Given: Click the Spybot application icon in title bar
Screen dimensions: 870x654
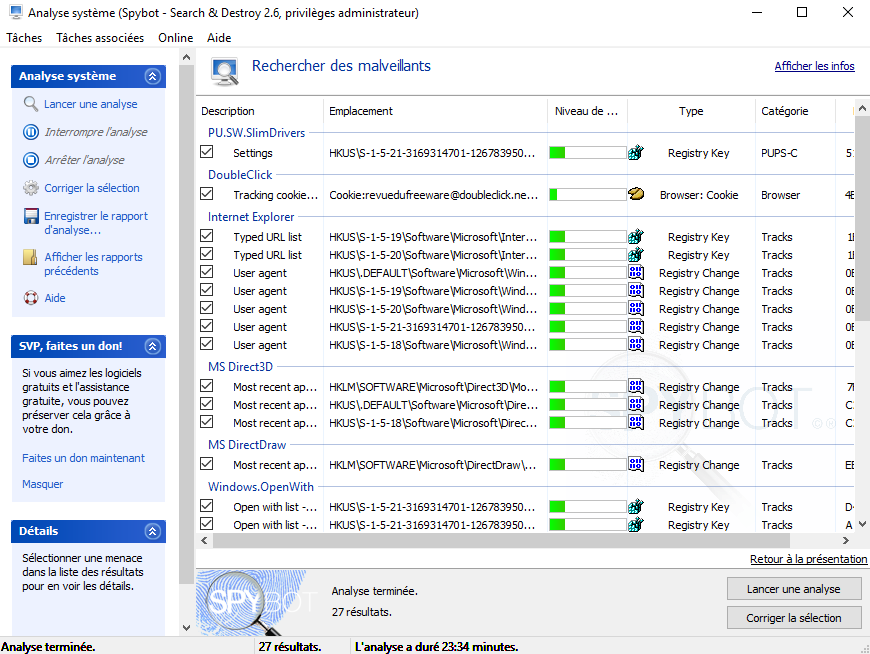Looking at the screenshot, I should pos(16,12).
